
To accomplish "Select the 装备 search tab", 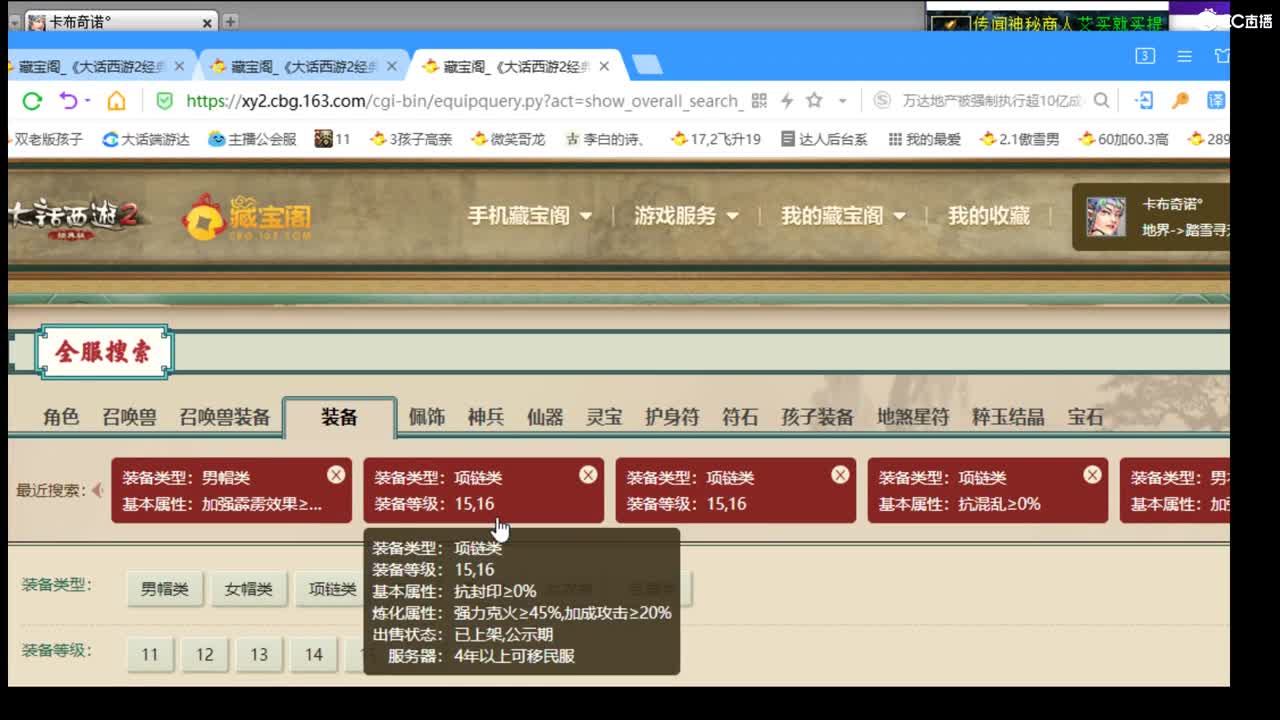I will (339, 417).
